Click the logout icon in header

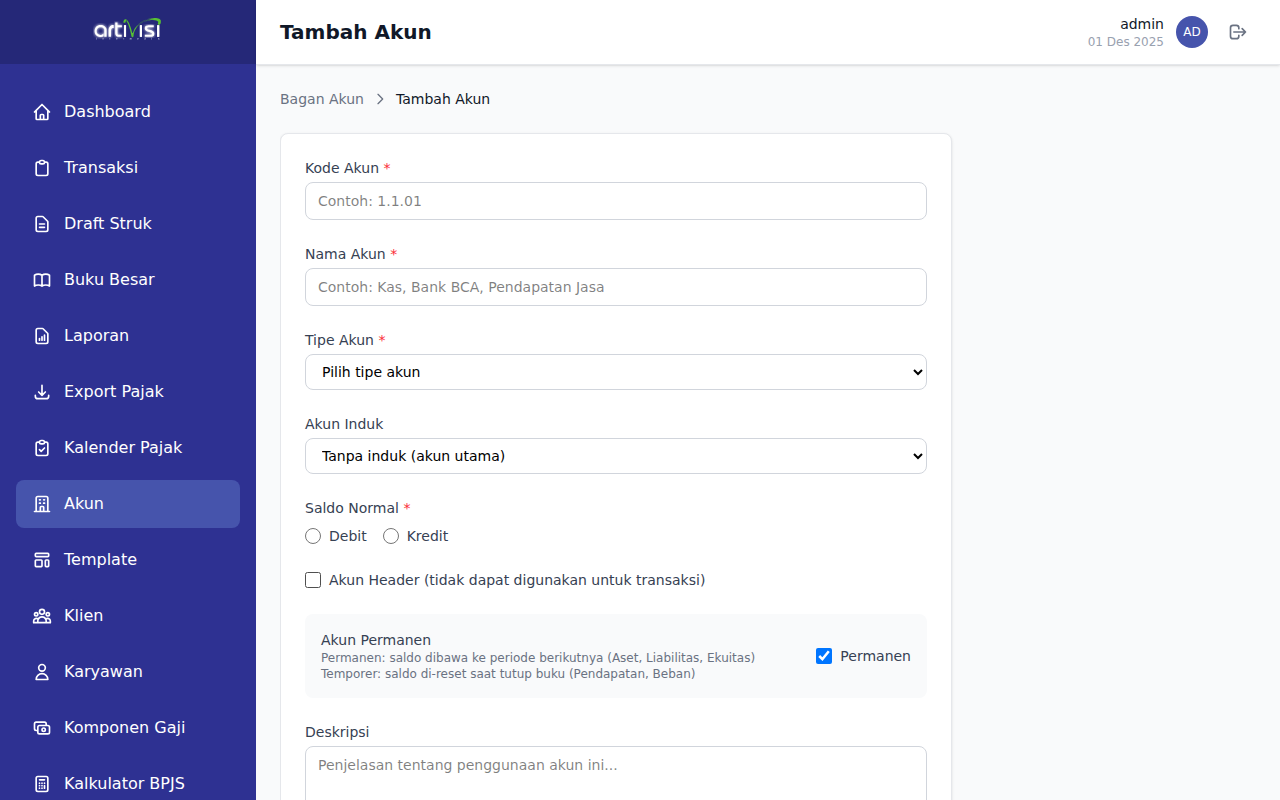point(1238,32)
